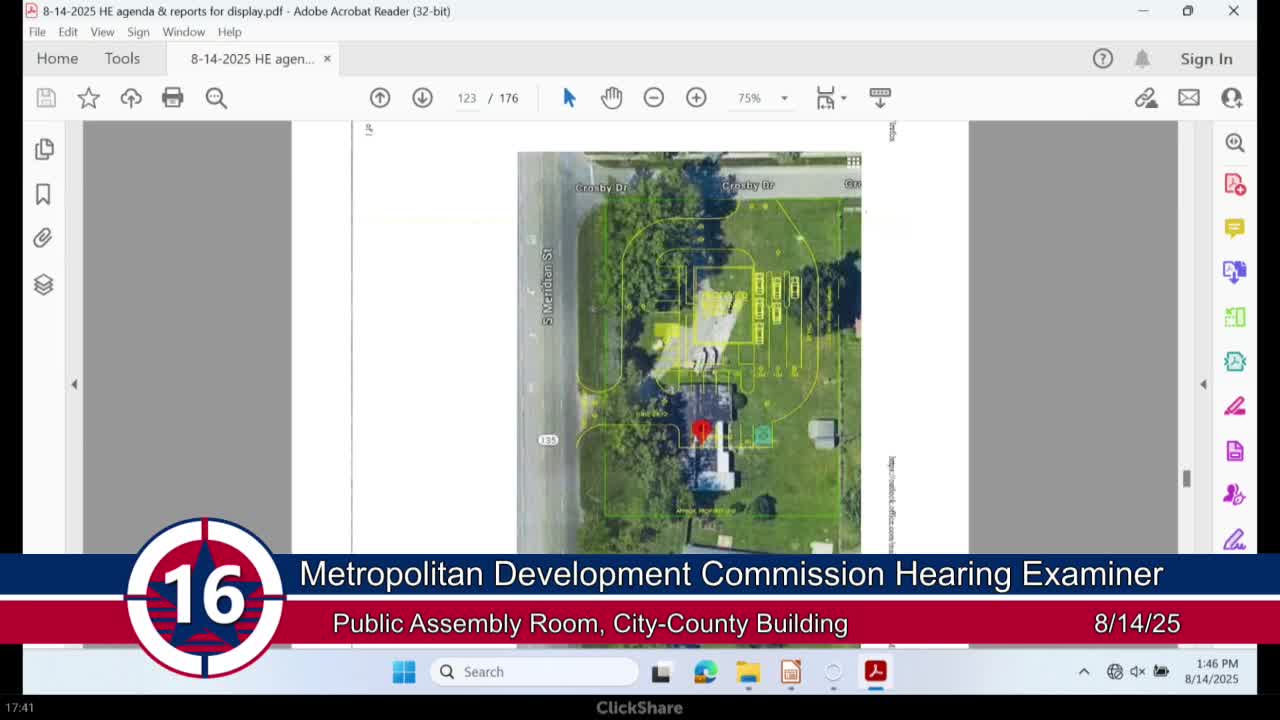
Task: Zoom out with the minus circle
Action: click(x=654, y=98)
